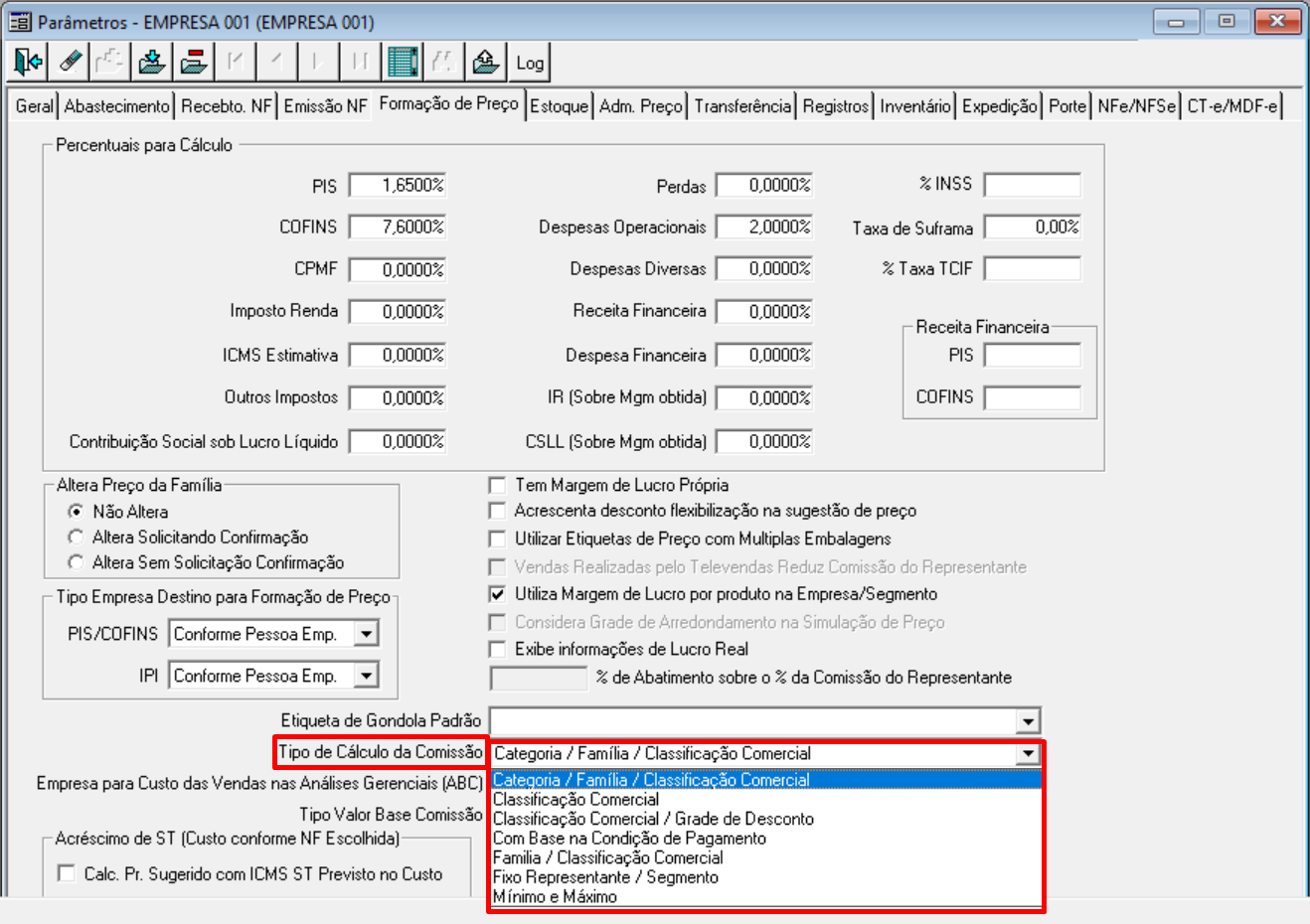Choose Categoria / Família / Classificação Comercial list option
1310x924 pixels.
(765, 780)
